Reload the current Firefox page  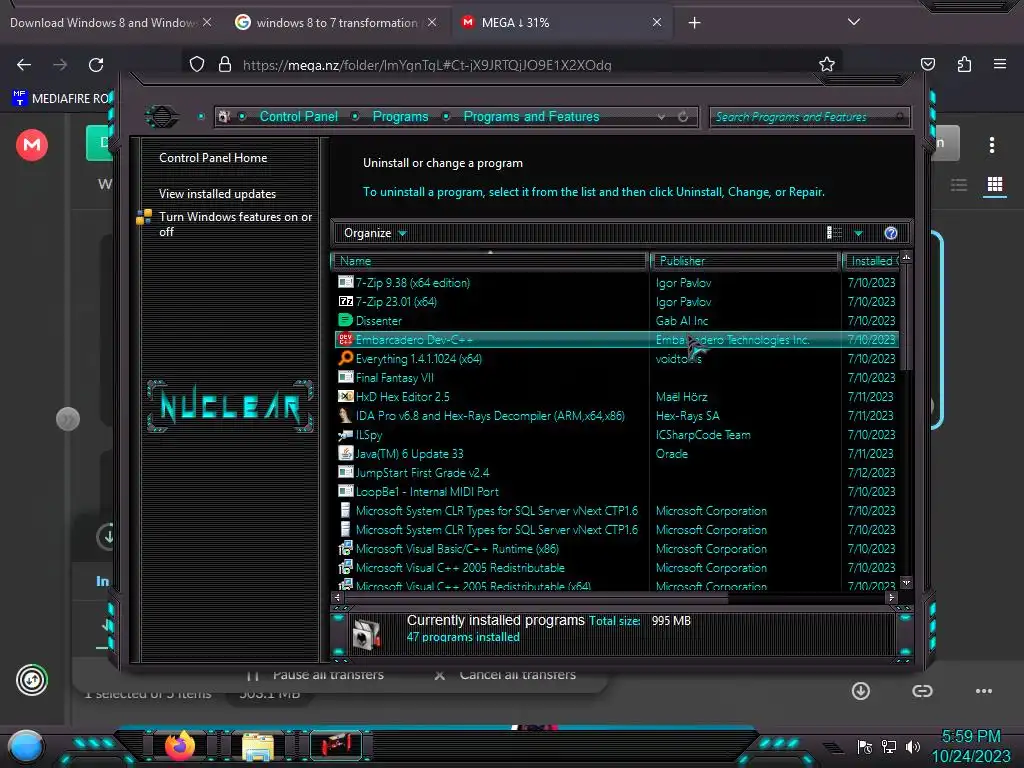coord(96,65)
